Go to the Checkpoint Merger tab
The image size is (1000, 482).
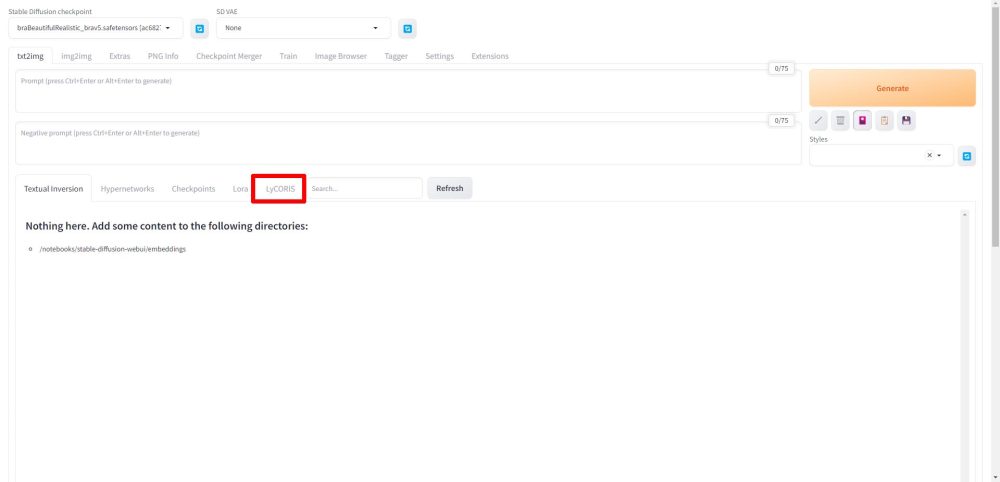tap(229, 56)
